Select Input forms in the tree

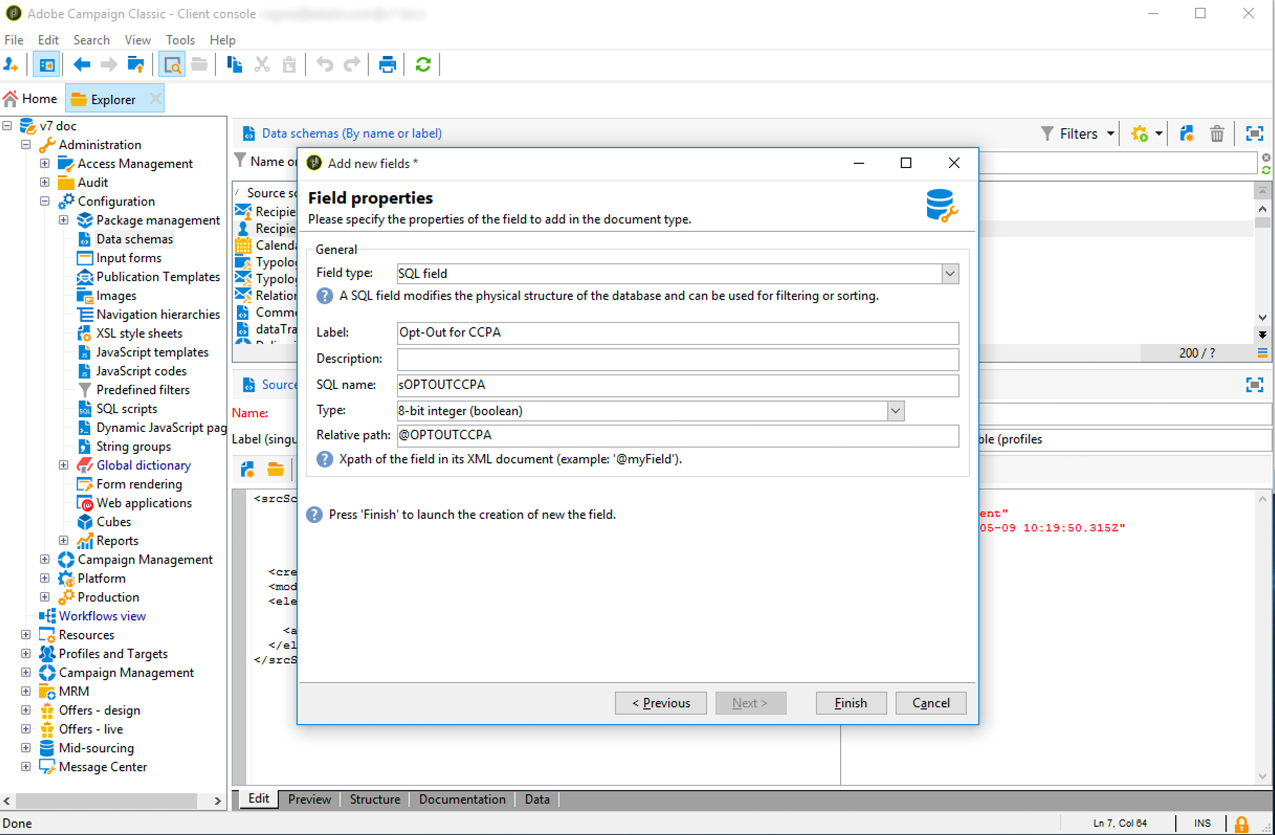[128, 258]
